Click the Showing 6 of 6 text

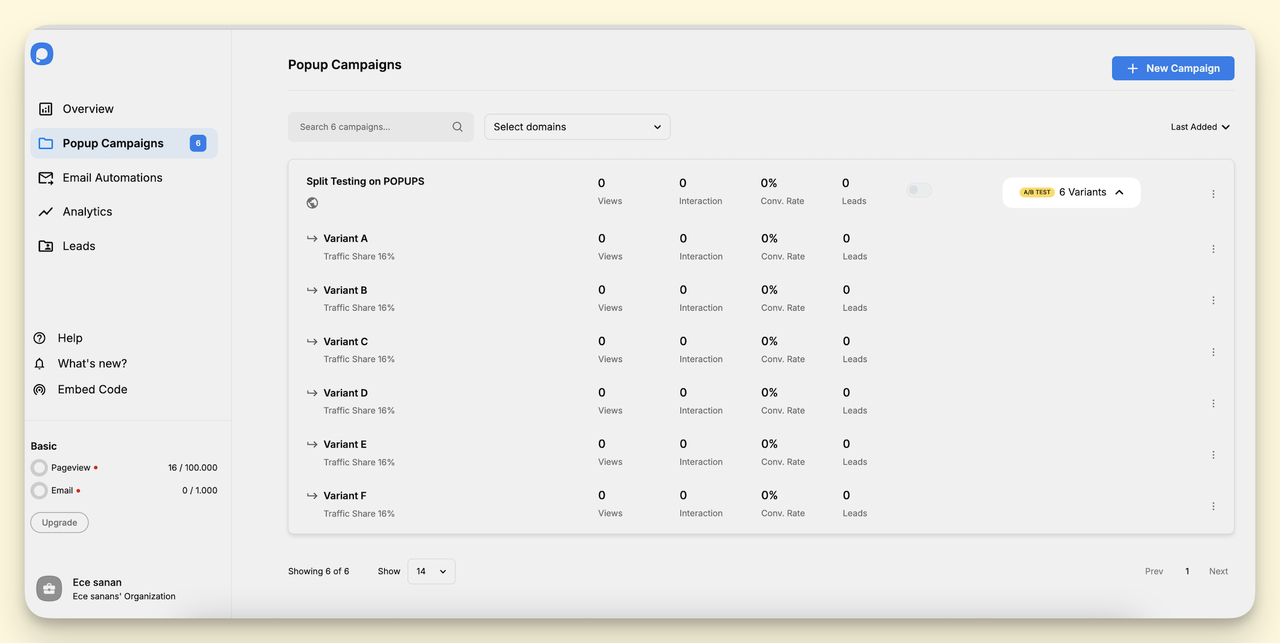click(x=319, y=572)
